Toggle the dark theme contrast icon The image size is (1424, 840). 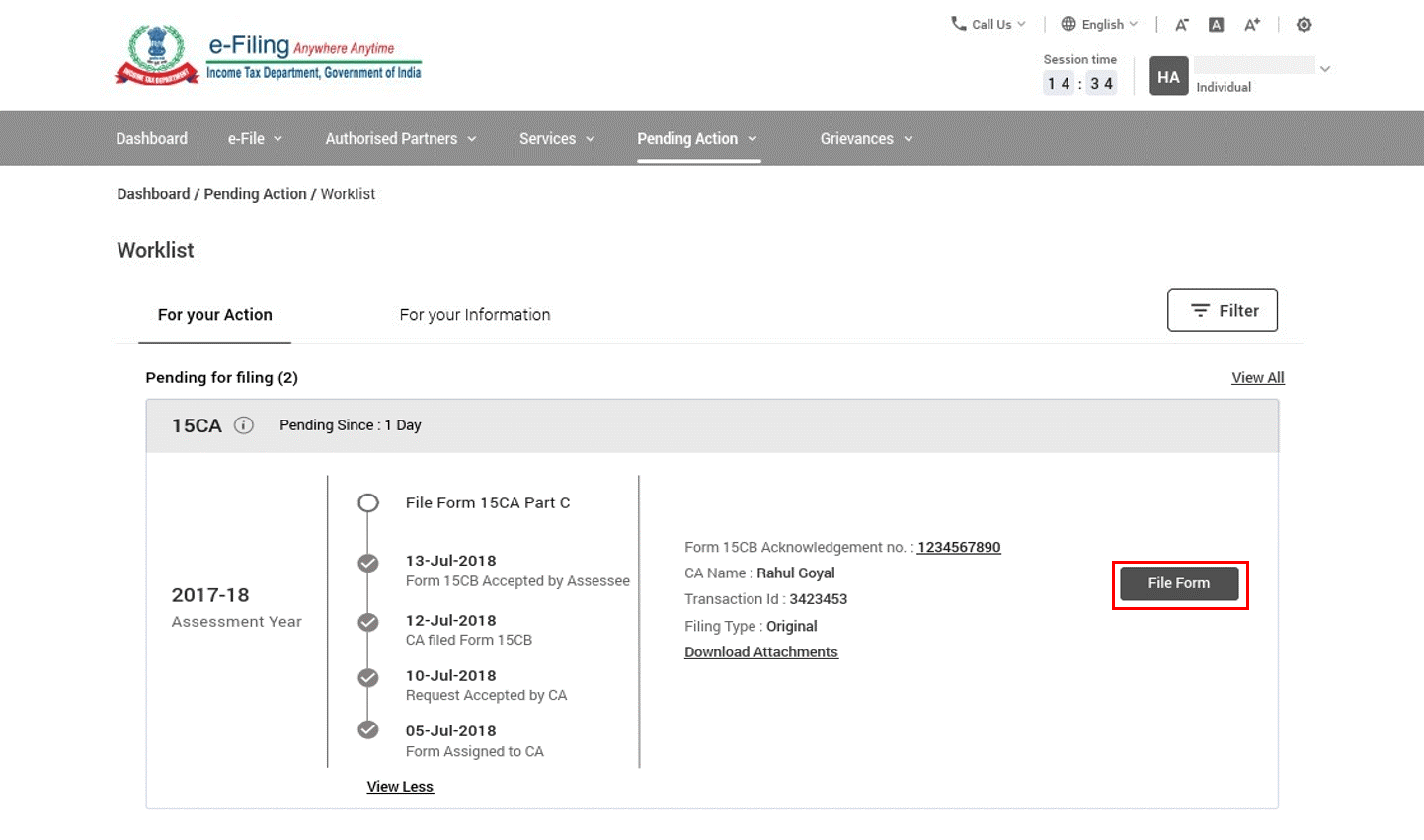click(x=1216, y=24)
